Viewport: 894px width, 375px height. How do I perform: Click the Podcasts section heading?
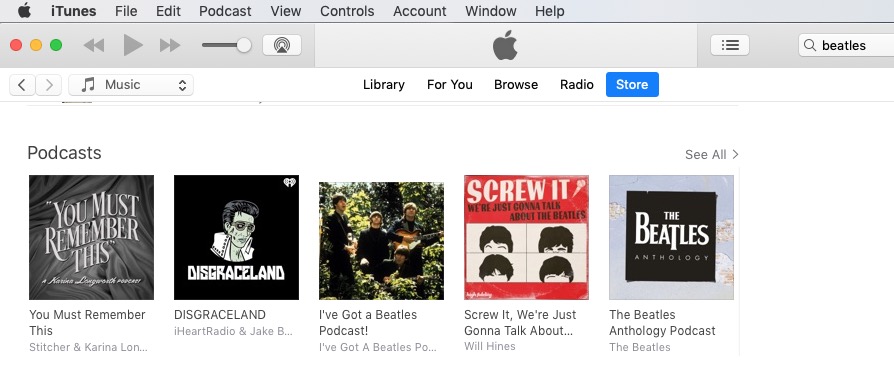(x=64, y=153)
